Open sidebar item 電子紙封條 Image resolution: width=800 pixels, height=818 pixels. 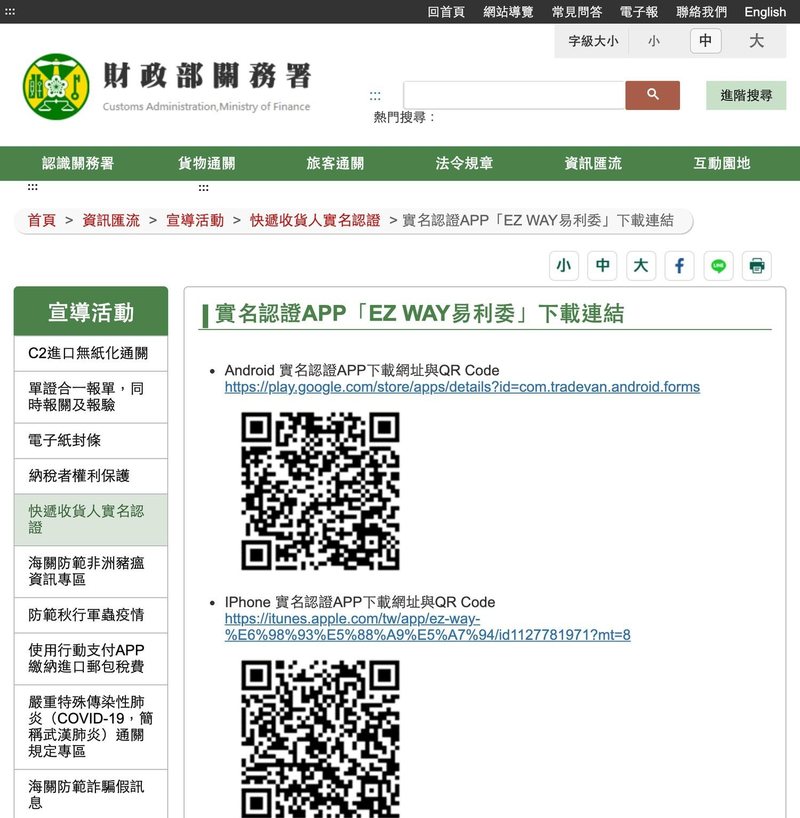91,440
